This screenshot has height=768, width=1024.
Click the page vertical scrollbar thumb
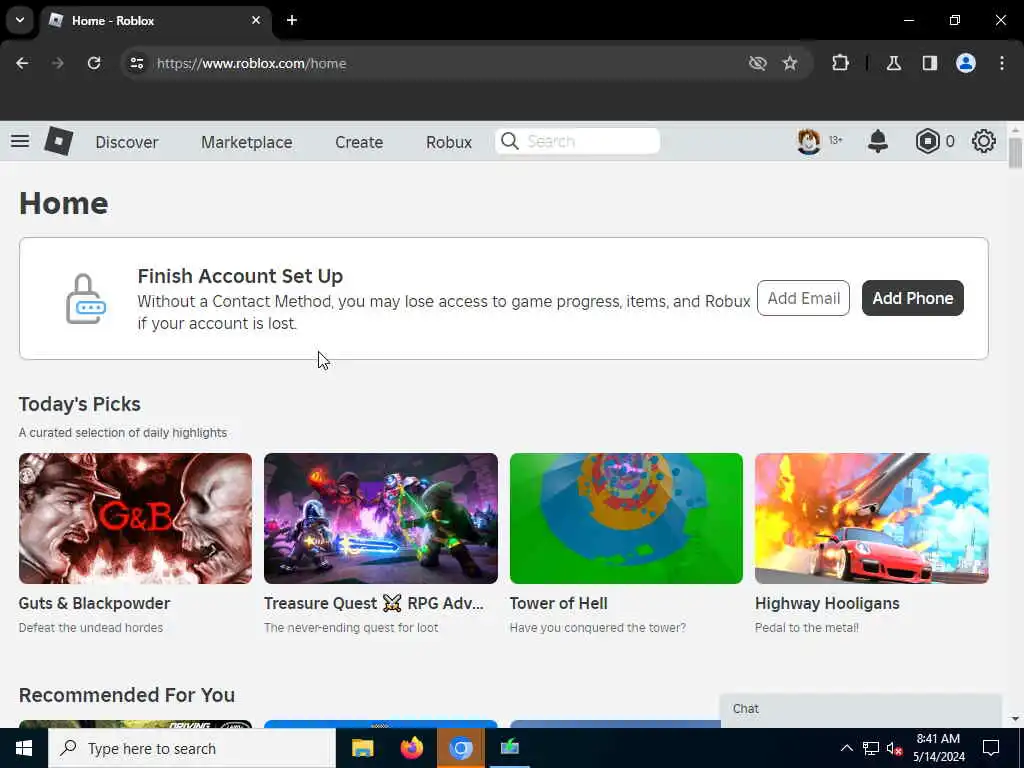pyautogui.click(x=1015, y=153)
